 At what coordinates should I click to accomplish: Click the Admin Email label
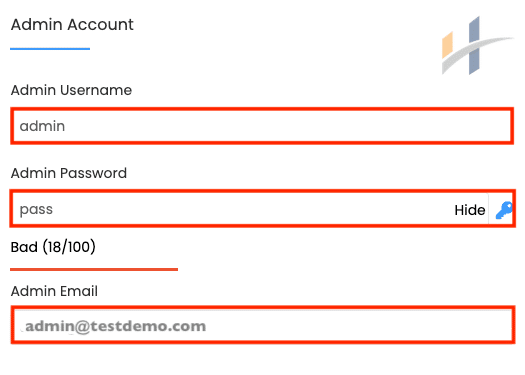point(54,291)
